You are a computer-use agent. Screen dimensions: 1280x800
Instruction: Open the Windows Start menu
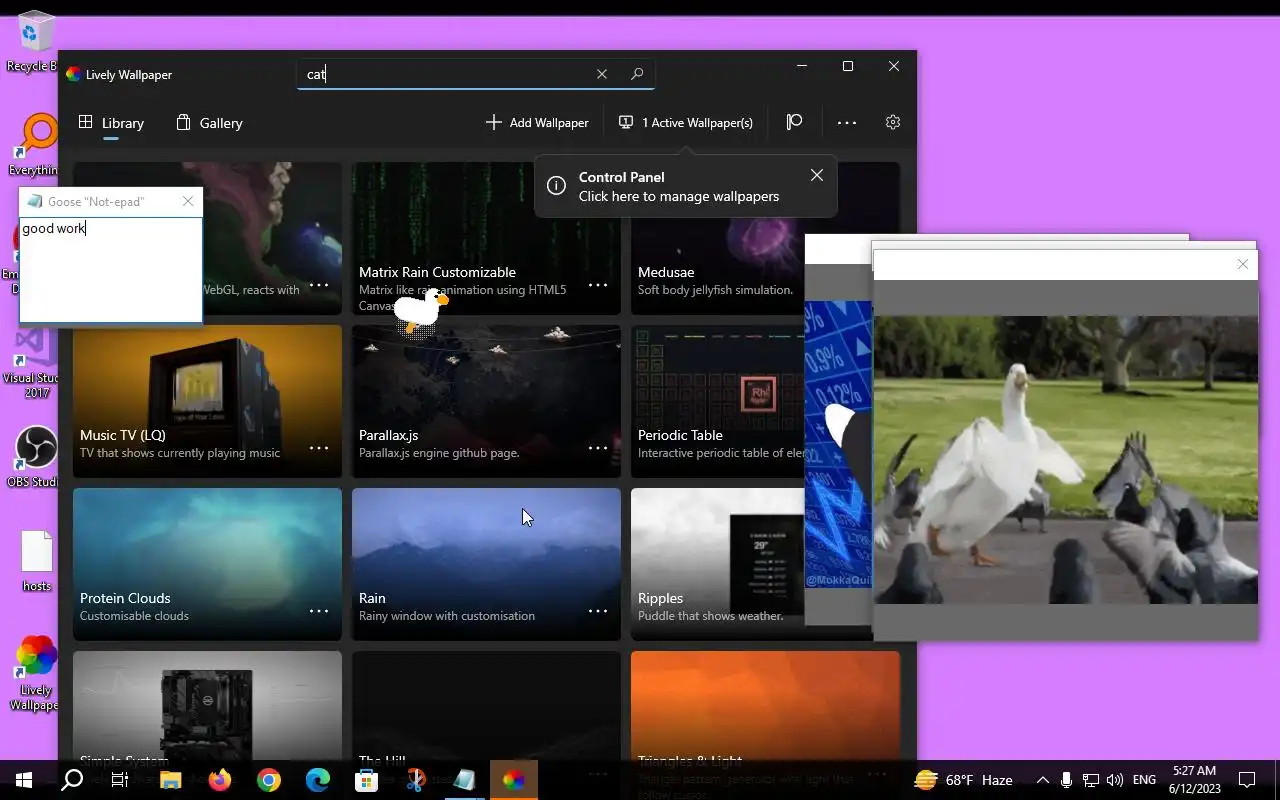(x=24, y=780)
